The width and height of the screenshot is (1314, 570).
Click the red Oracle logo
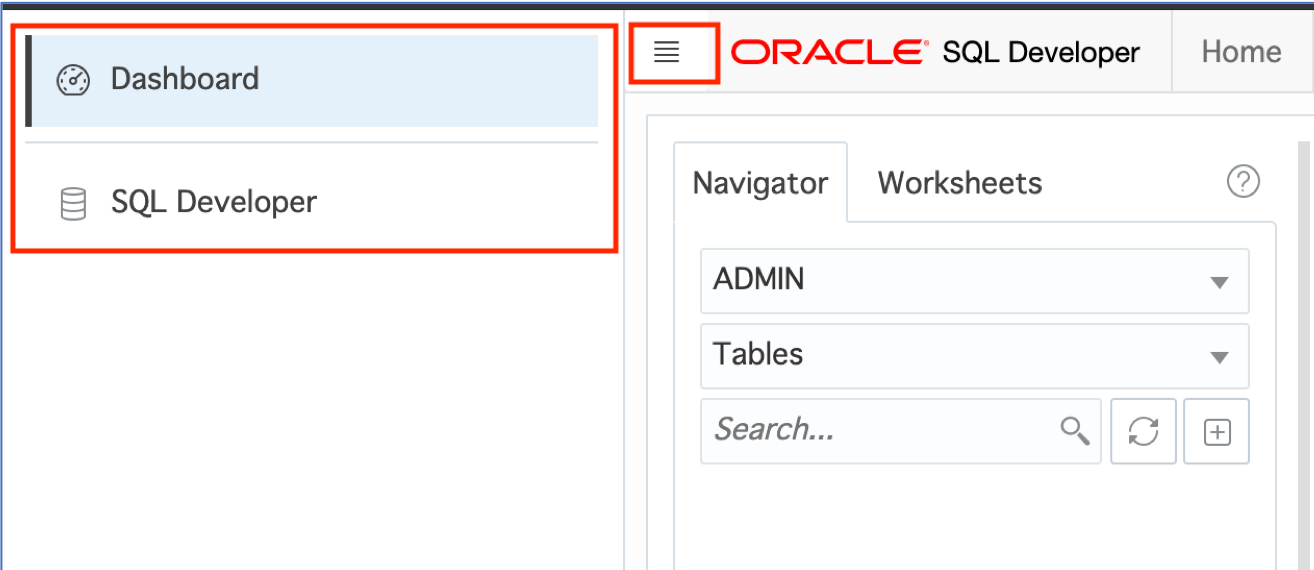(829, 52)
